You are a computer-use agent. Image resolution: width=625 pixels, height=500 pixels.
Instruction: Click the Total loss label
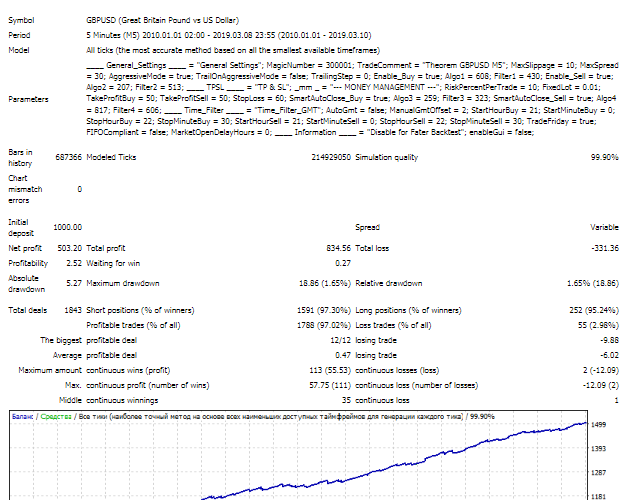point(372,248)
